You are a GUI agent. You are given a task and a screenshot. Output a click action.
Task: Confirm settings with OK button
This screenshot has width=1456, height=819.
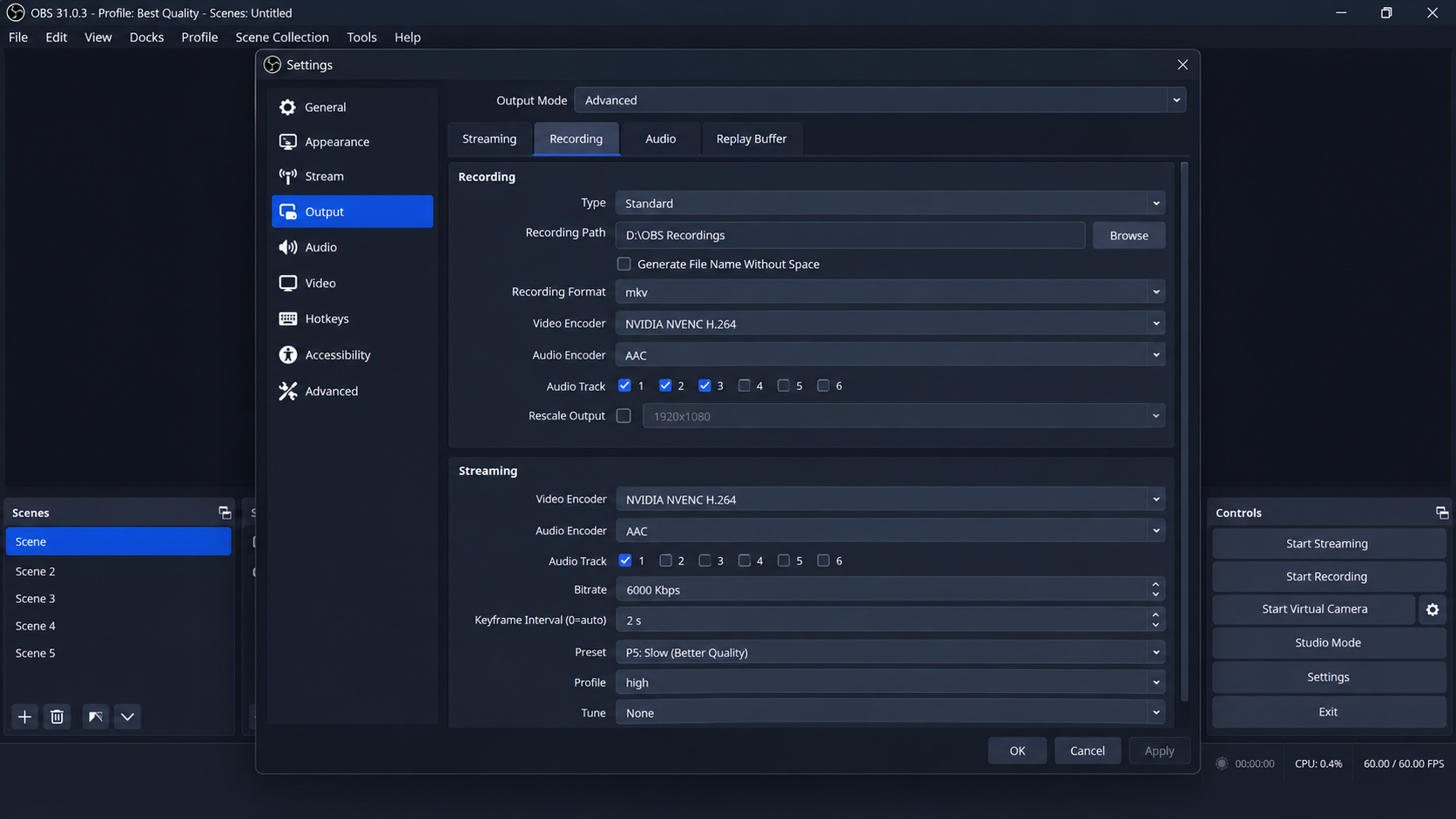point(1017,750)
